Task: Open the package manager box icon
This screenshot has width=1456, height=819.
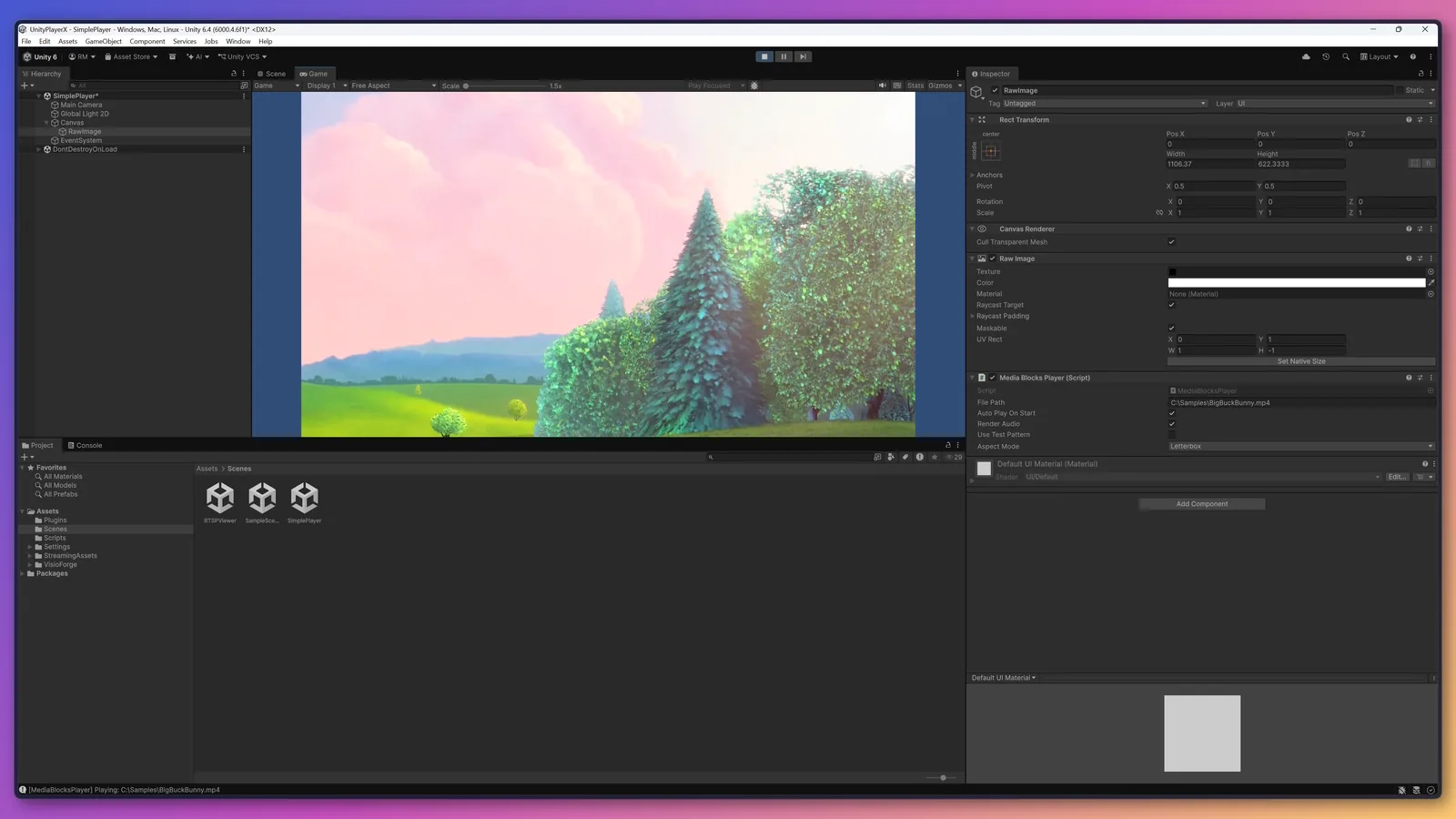Action: 172,56
